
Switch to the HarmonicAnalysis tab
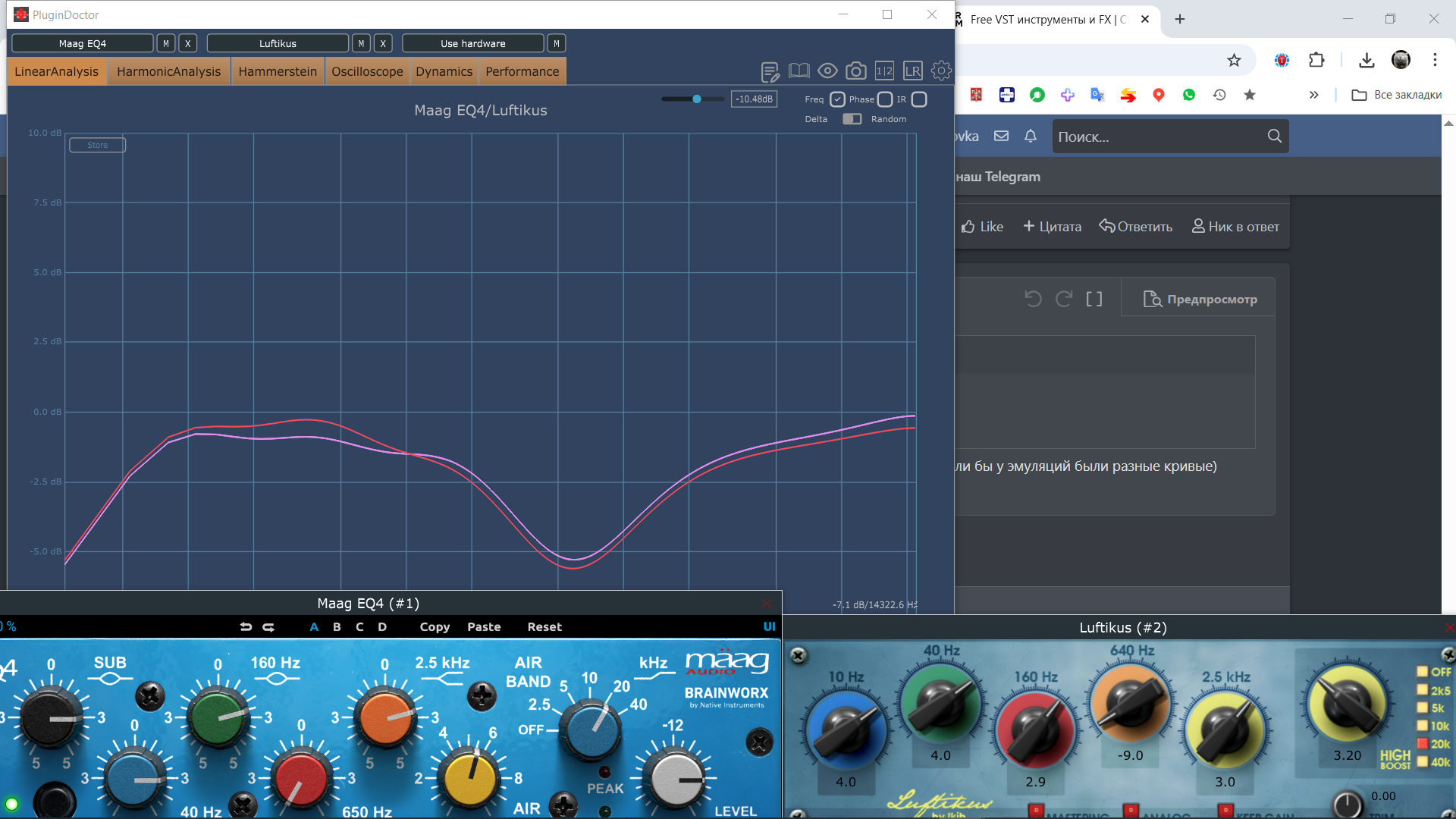168,71
